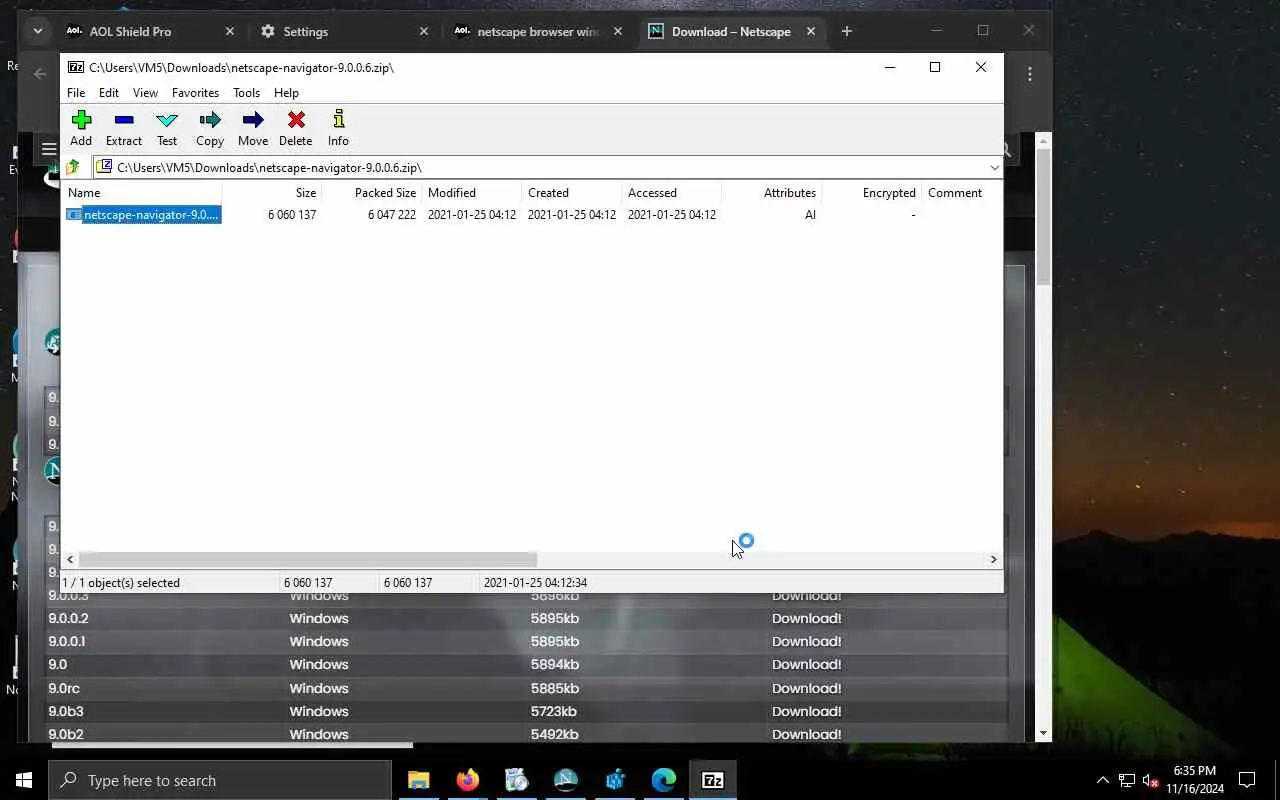Click the red Delete toolbar icon
This screenshot has width=1280, height=800.
[x=296, y=128]
